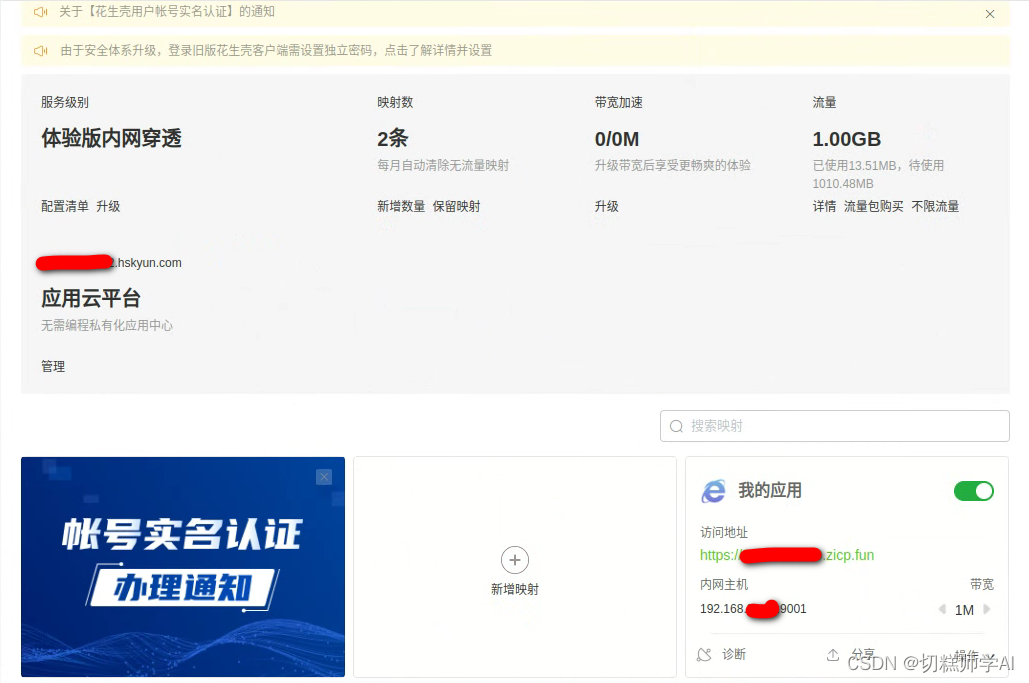
Task: Click the 1.00GB traffic value
Action: (x=847, y=139)
